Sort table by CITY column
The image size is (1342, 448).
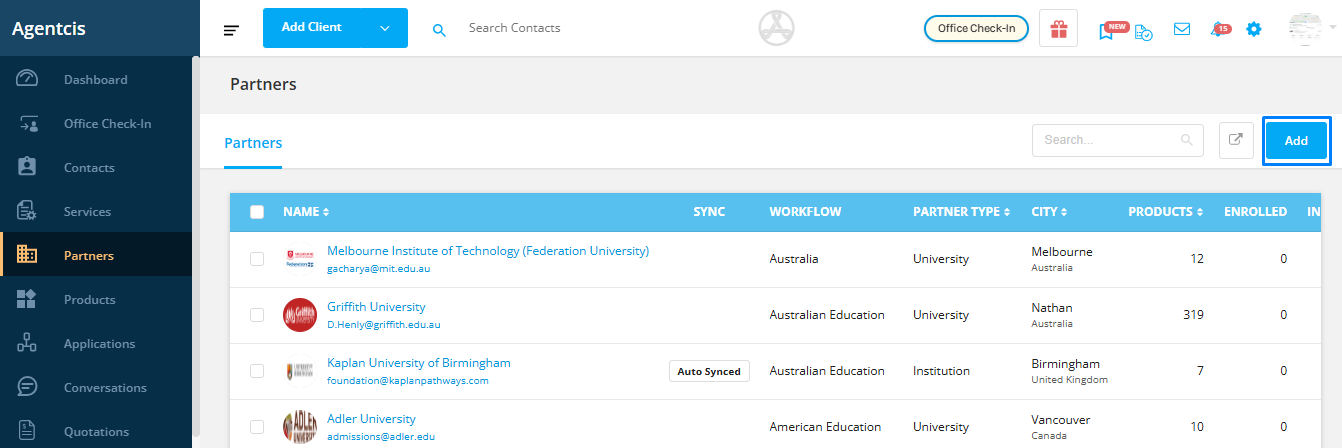tap(1049, 212)
